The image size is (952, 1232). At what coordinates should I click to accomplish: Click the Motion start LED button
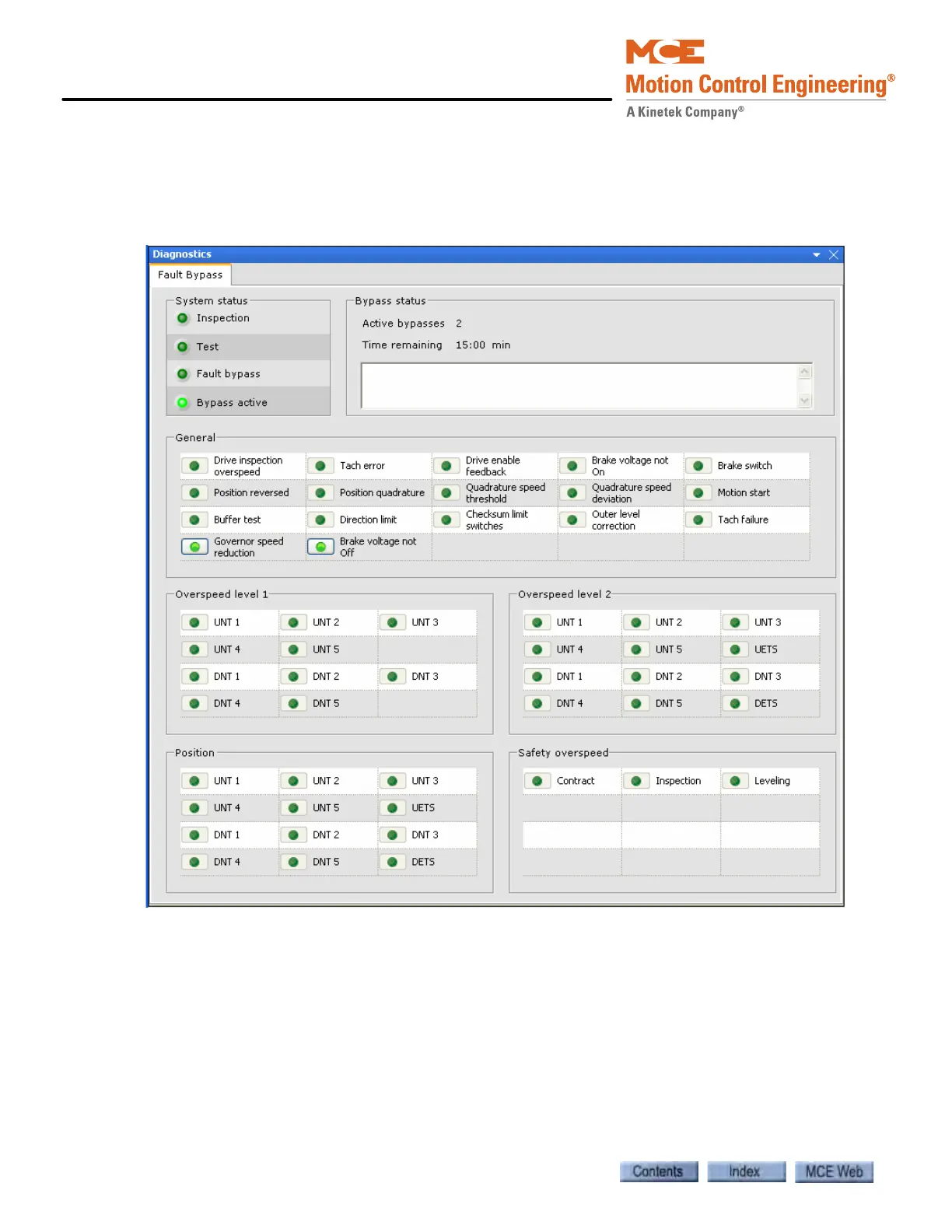(x=698, y=493)
